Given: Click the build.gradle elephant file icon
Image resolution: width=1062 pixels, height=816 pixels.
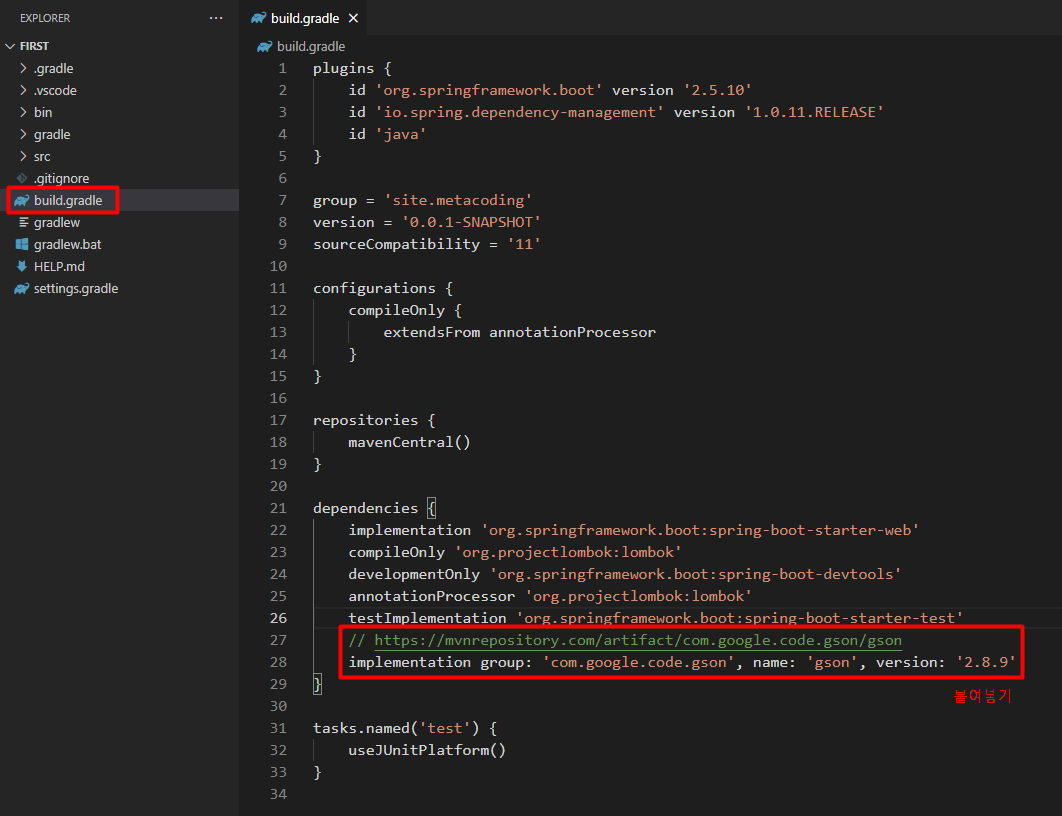Looking at the screenshot, I should coord(22,200).
